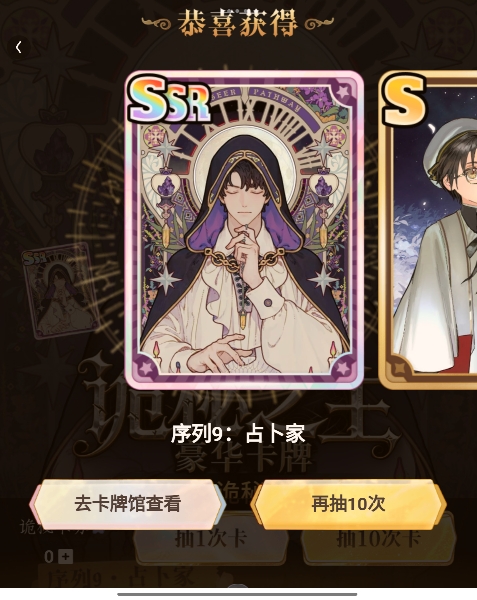Click the gold S badge on second card
Image resolution: width=477 pixels, height=600 pixels.
click(405, 99)
